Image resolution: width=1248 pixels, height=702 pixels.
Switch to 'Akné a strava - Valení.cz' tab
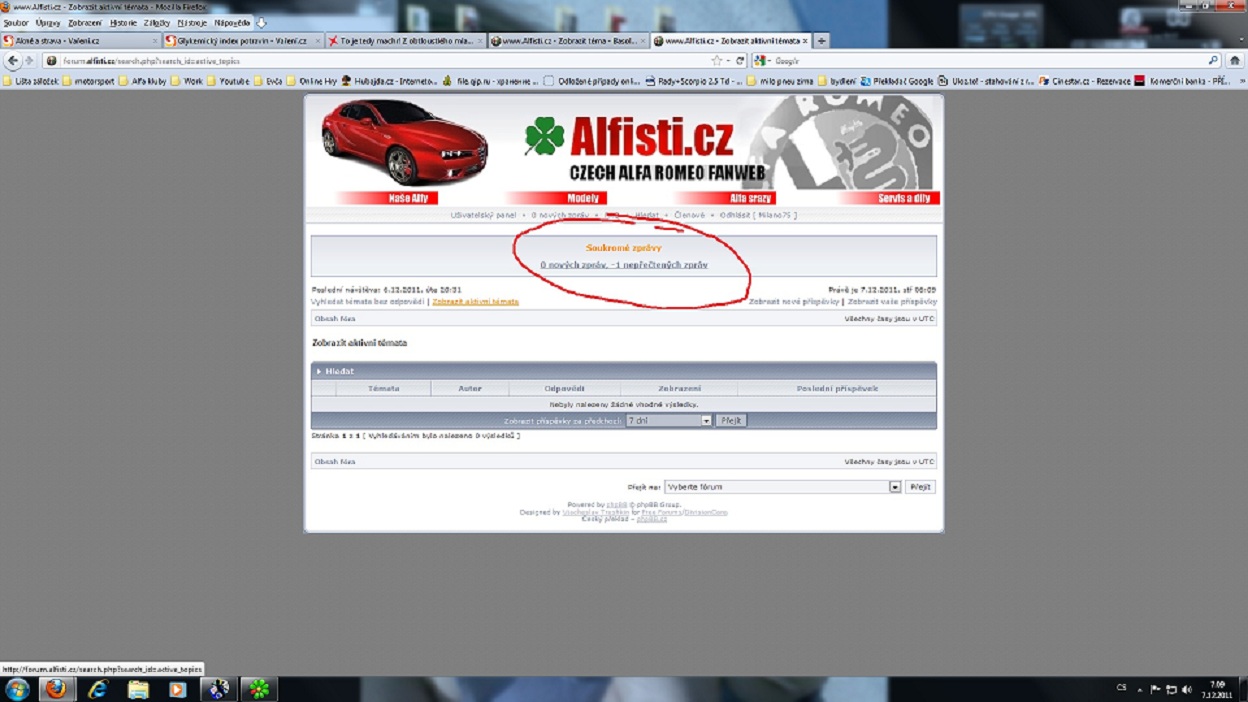coord(78,41)
